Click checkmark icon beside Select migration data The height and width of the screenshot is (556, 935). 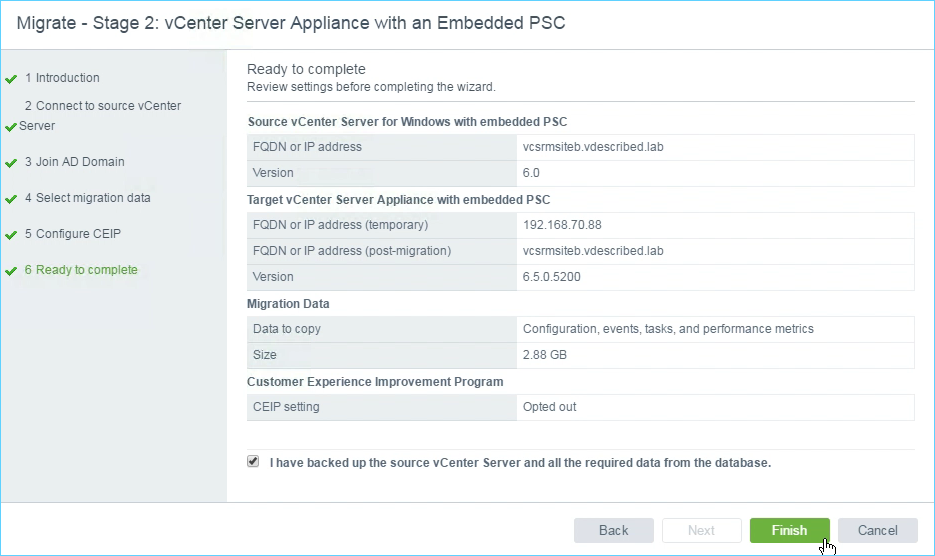pos(11,199)
